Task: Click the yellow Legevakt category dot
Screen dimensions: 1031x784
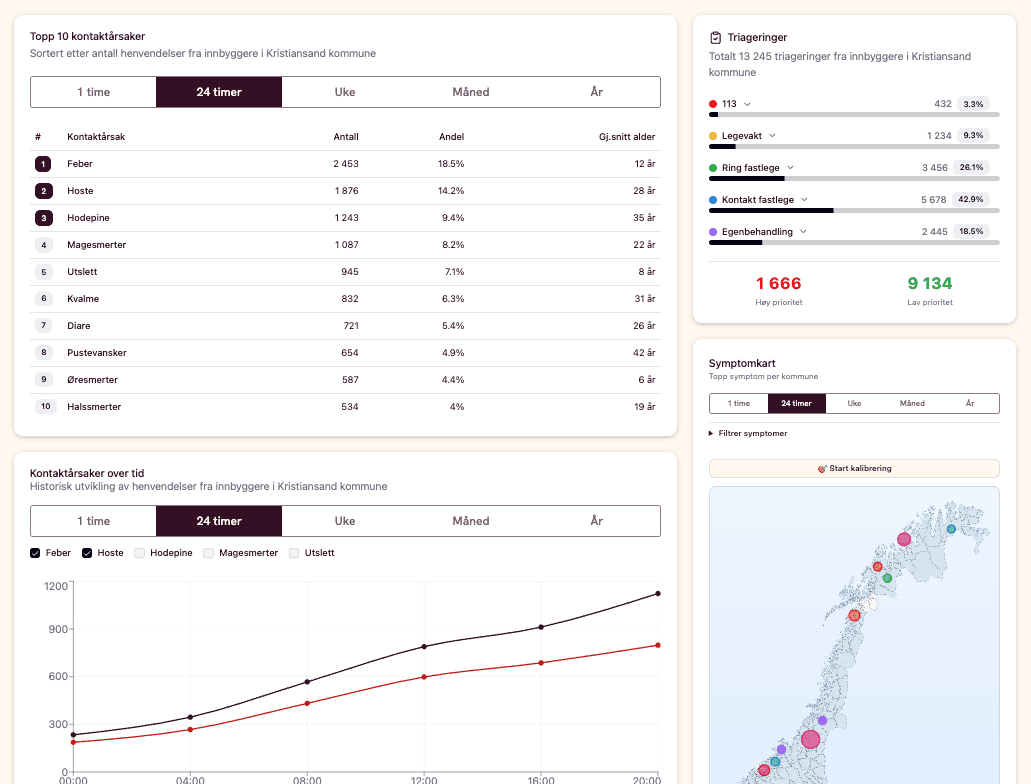Action: (x=713, y=136)
